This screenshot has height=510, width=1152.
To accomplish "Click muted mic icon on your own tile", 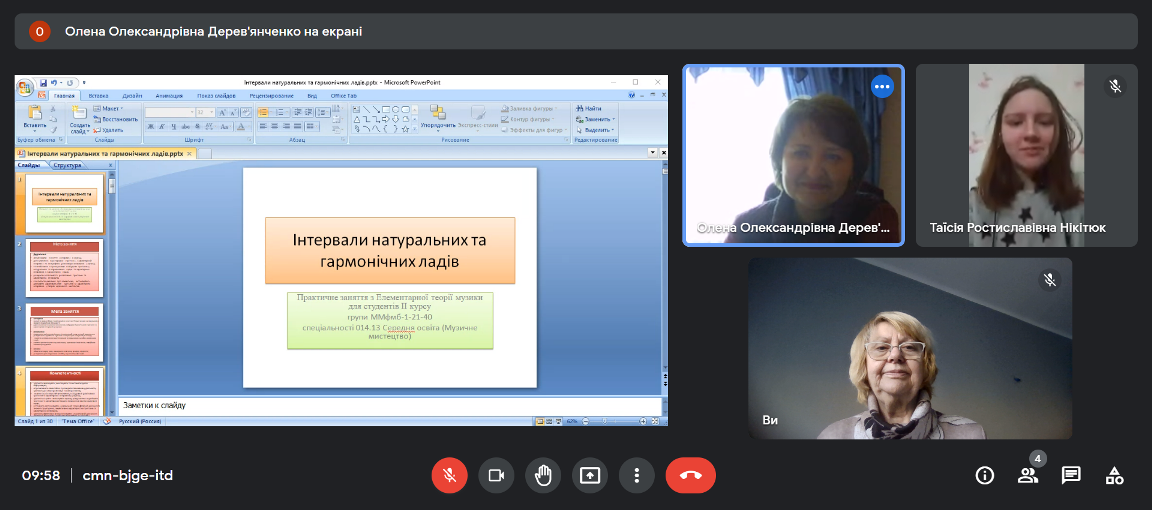I will 1049,280.
